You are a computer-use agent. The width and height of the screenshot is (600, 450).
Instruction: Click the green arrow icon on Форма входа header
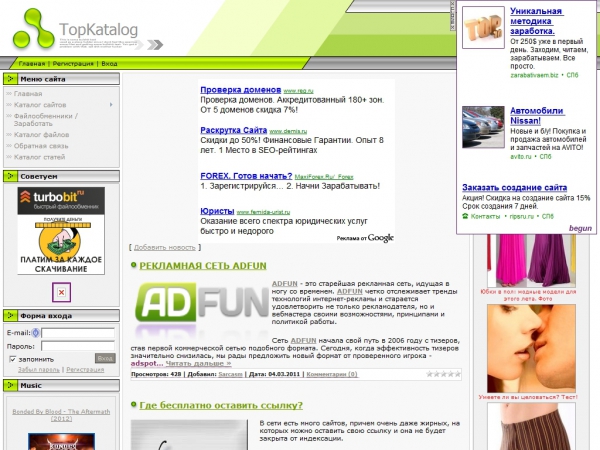(x=10, y=316)
